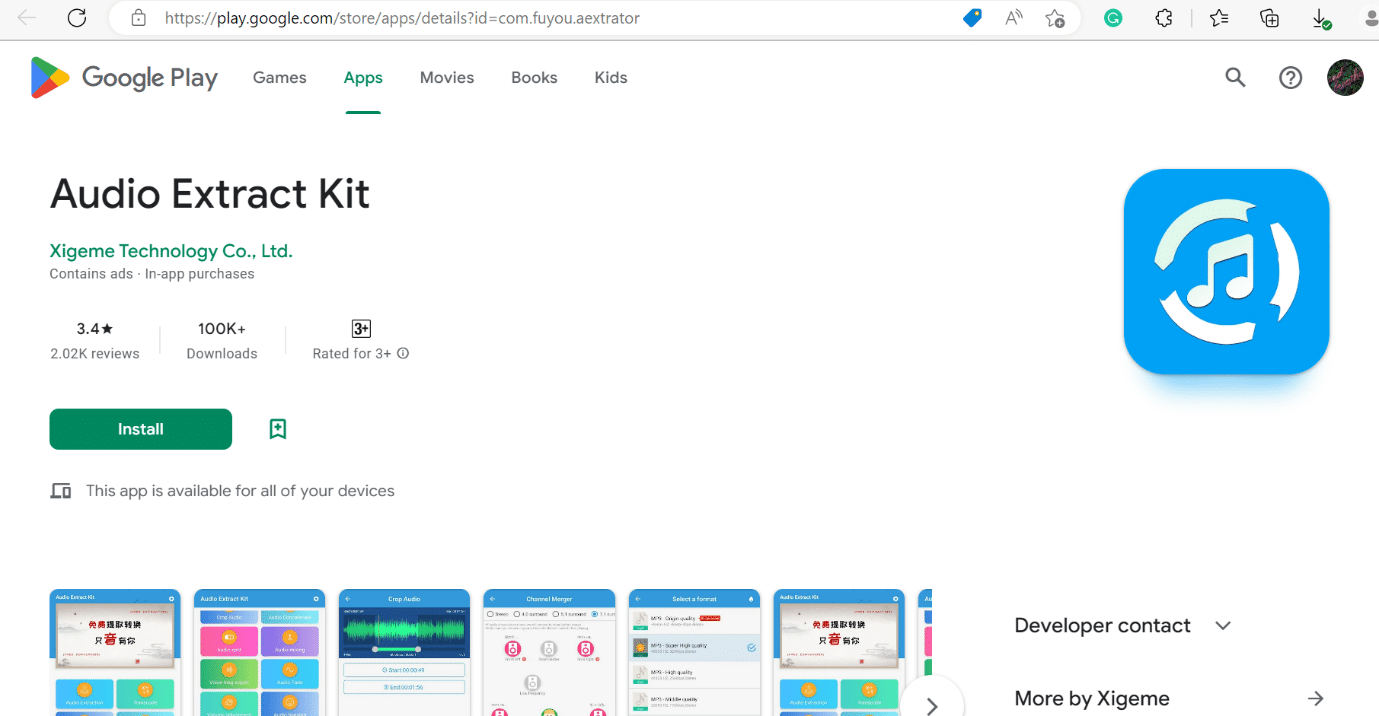Reload the page with refresh icon
This screenshot has width=1379, height=716.
coord(76,18)
